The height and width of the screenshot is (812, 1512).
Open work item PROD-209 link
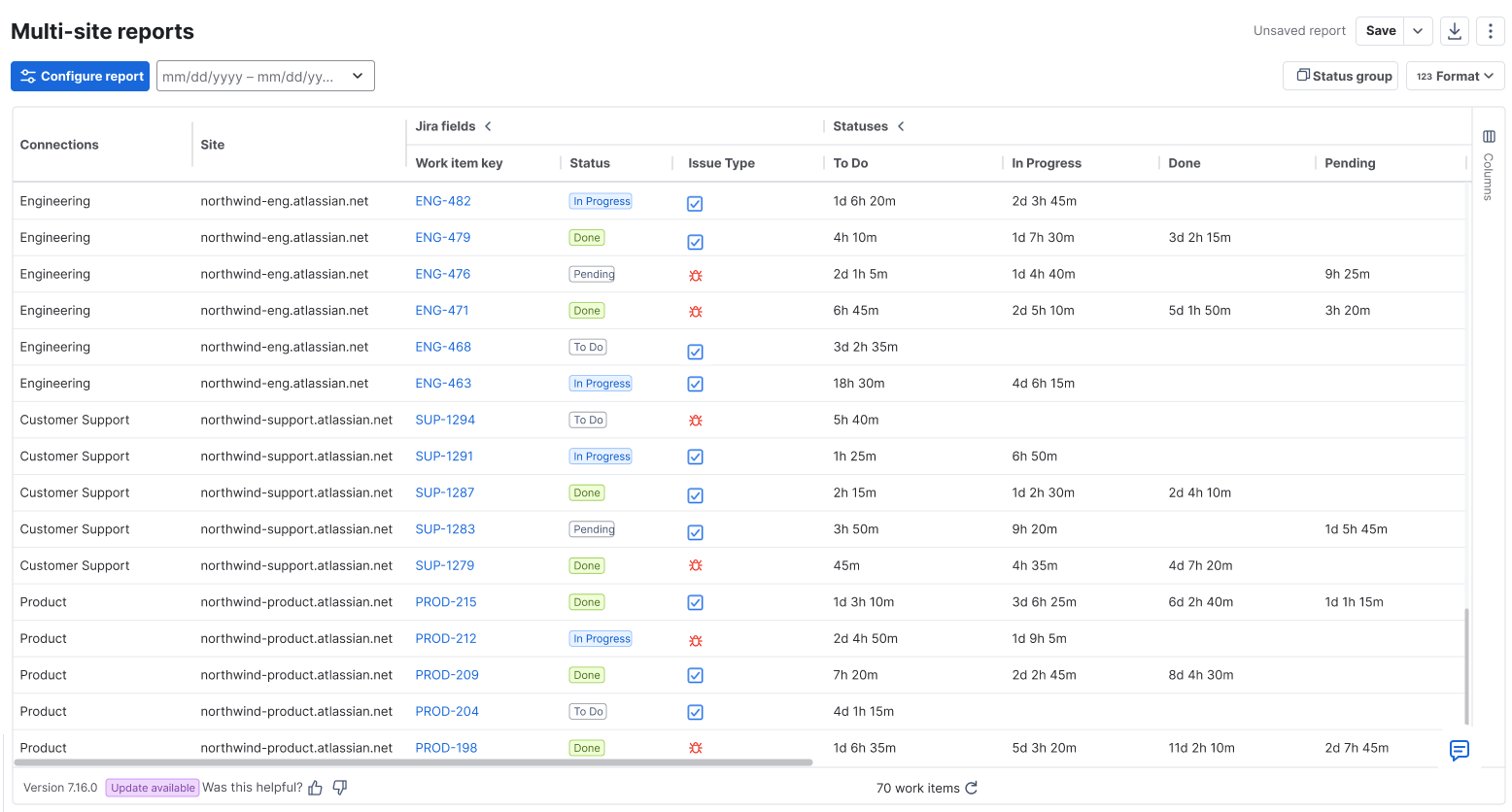(447, 675)
